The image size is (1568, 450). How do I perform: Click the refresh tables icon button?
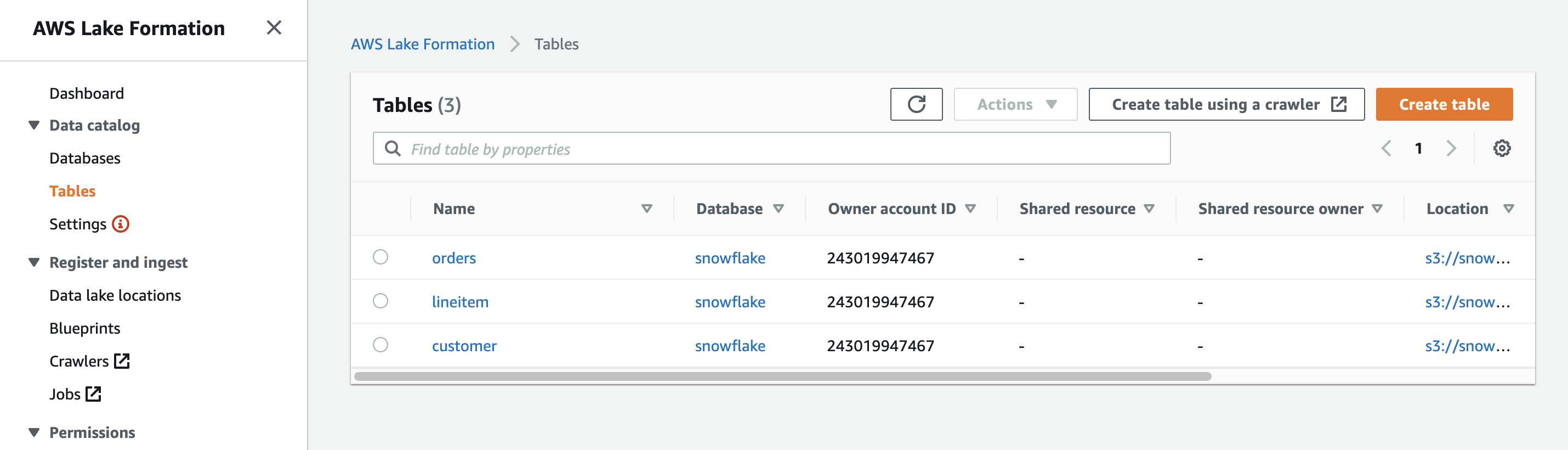(916, 104)
